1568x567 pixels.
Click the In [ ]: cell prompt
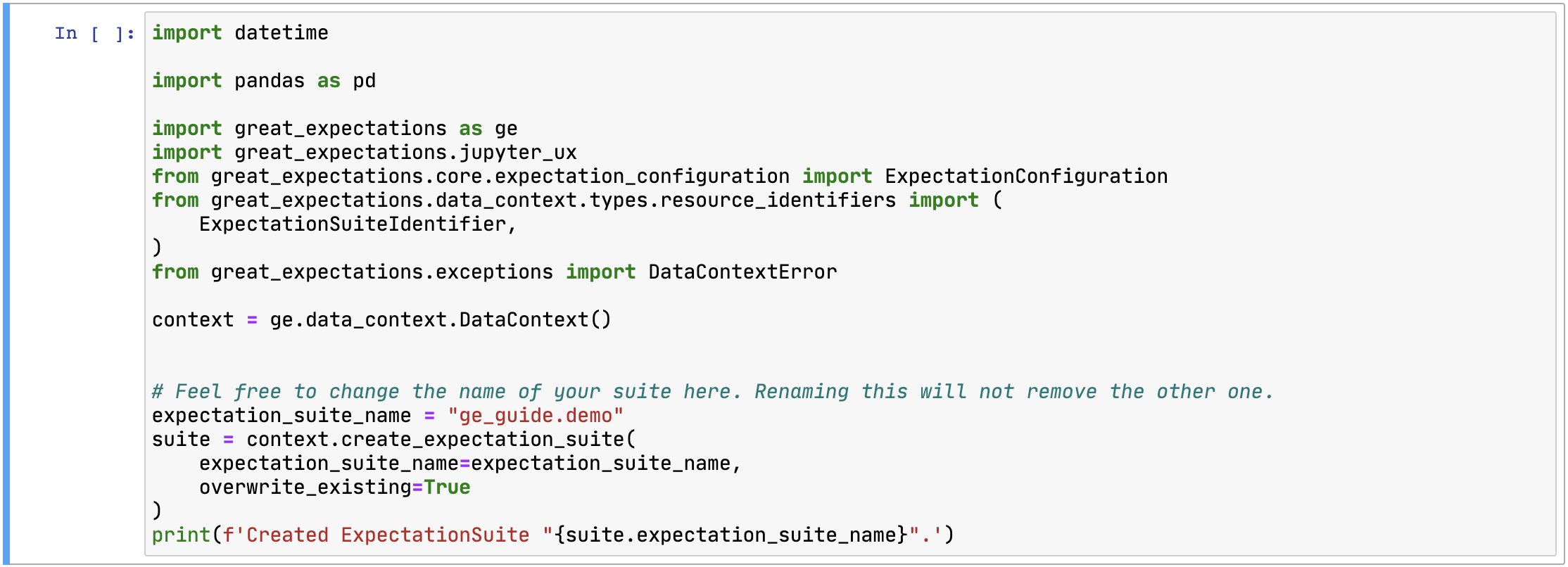point(94,33)
